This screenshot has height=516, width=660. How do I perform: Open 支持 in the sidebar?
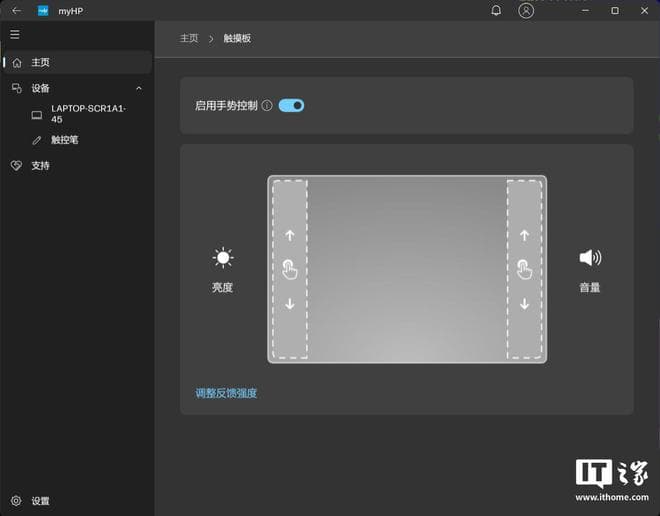click(40, 165)
